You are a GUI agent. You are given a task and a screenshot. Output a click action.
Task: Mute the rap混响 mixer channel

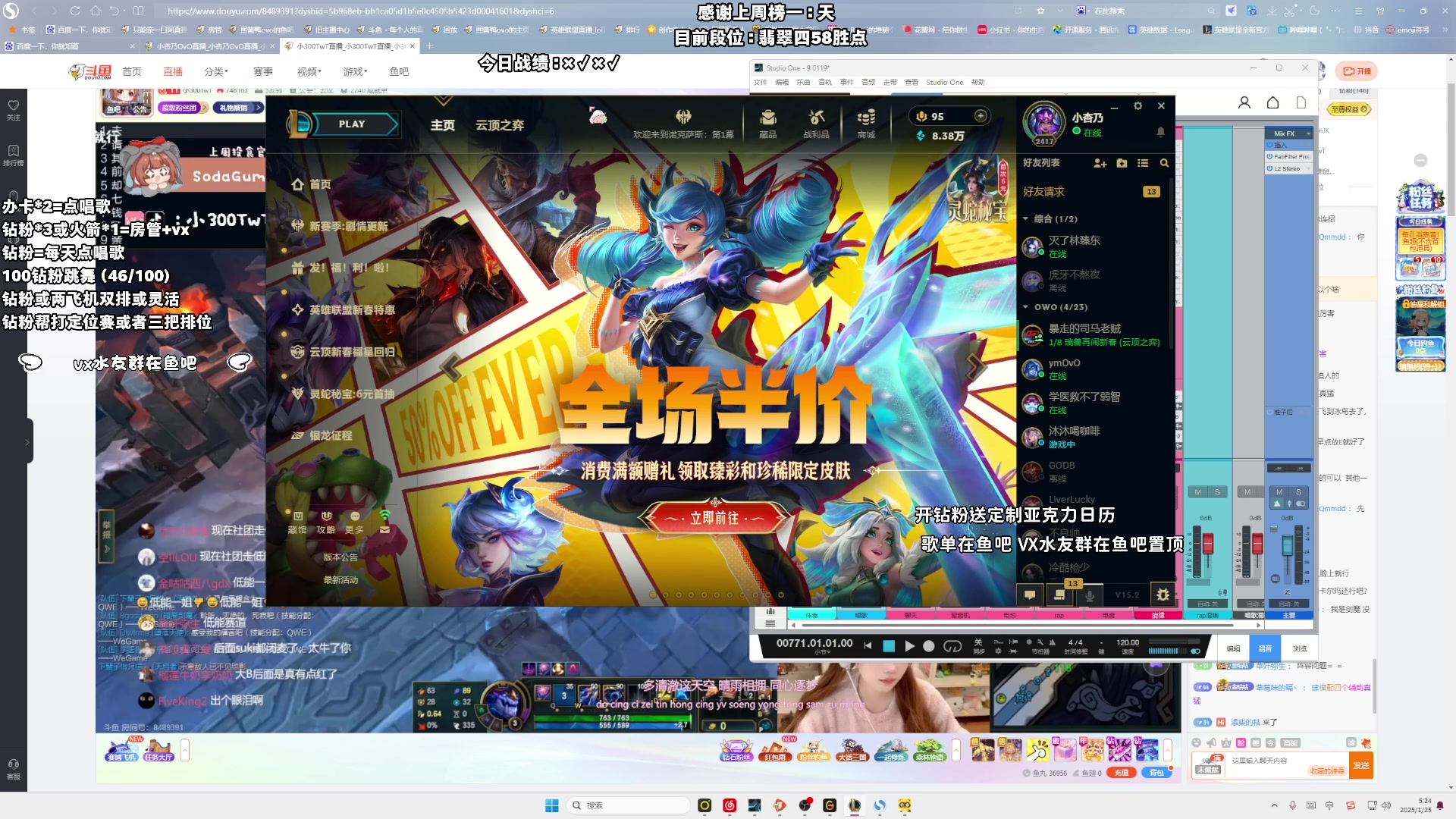click(x=1198, y=492)
